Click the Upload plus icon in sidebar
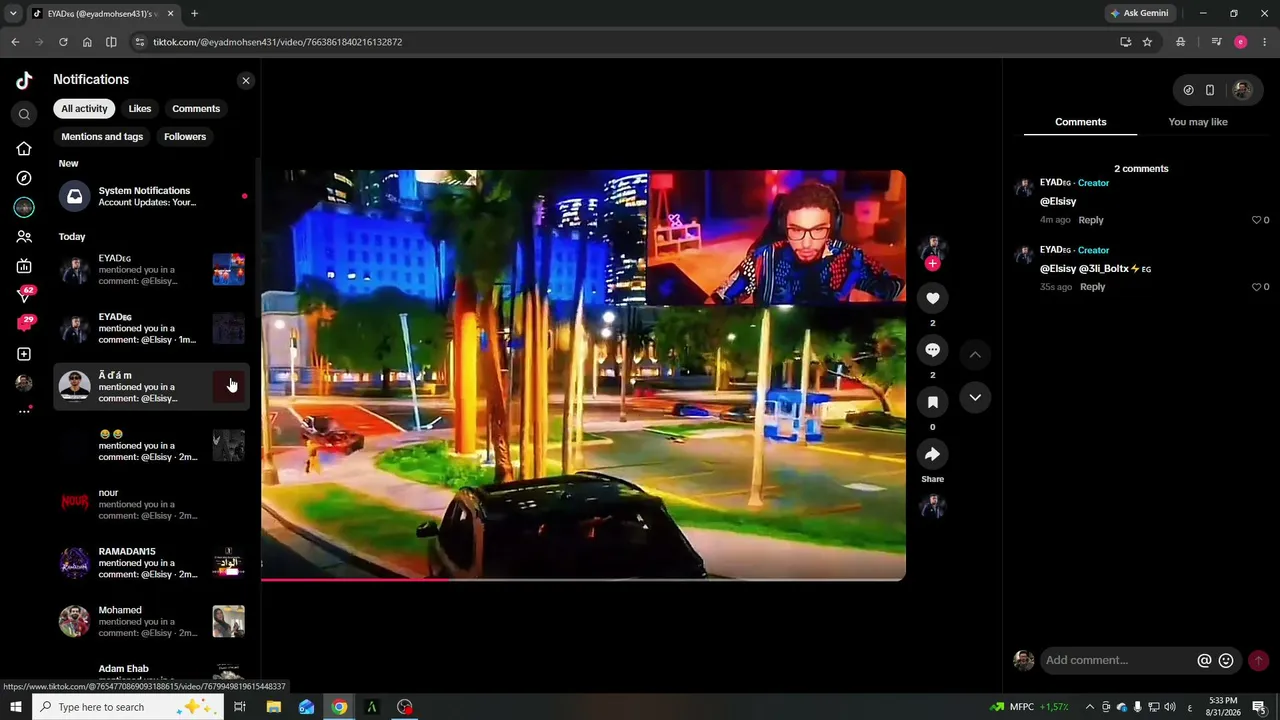 [x=24, y=354]
